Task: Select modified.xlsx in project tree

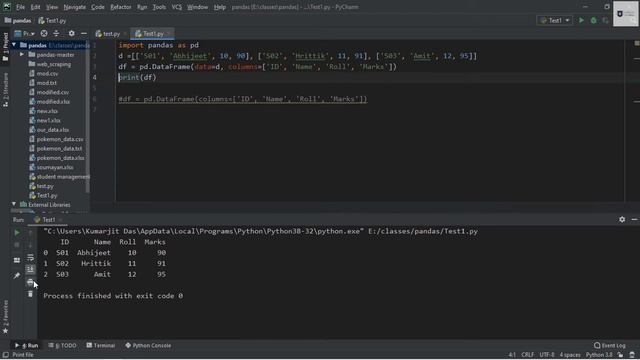Action: (49, 102)
